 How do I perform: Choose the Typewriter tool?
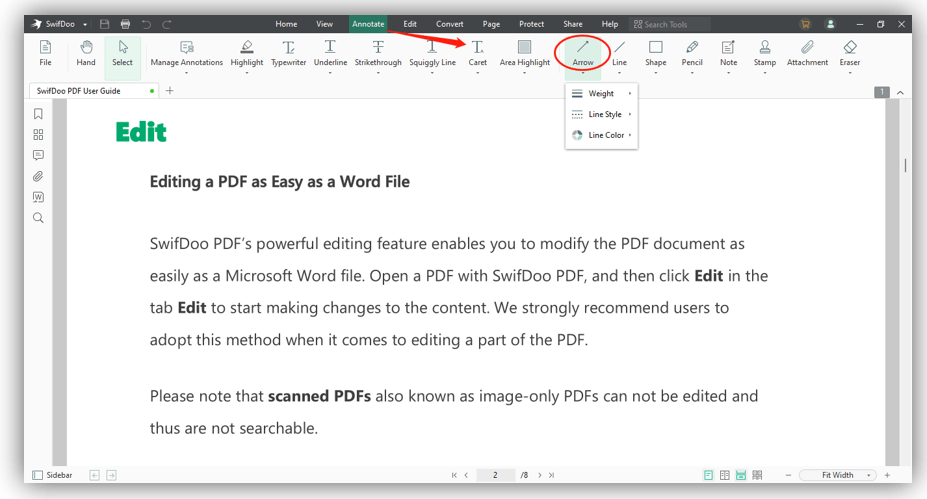click(x=289, y=53)
